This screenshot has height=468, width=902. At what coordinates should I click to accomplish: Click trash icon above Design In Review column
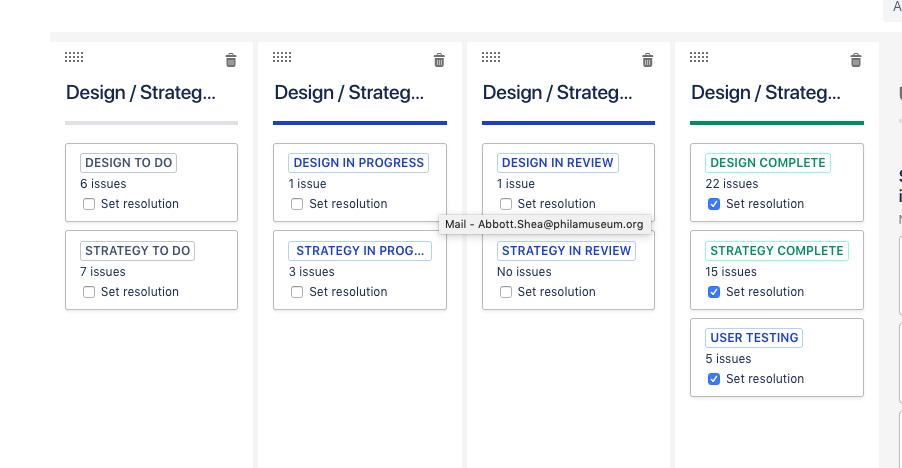[x=647, y=60]
